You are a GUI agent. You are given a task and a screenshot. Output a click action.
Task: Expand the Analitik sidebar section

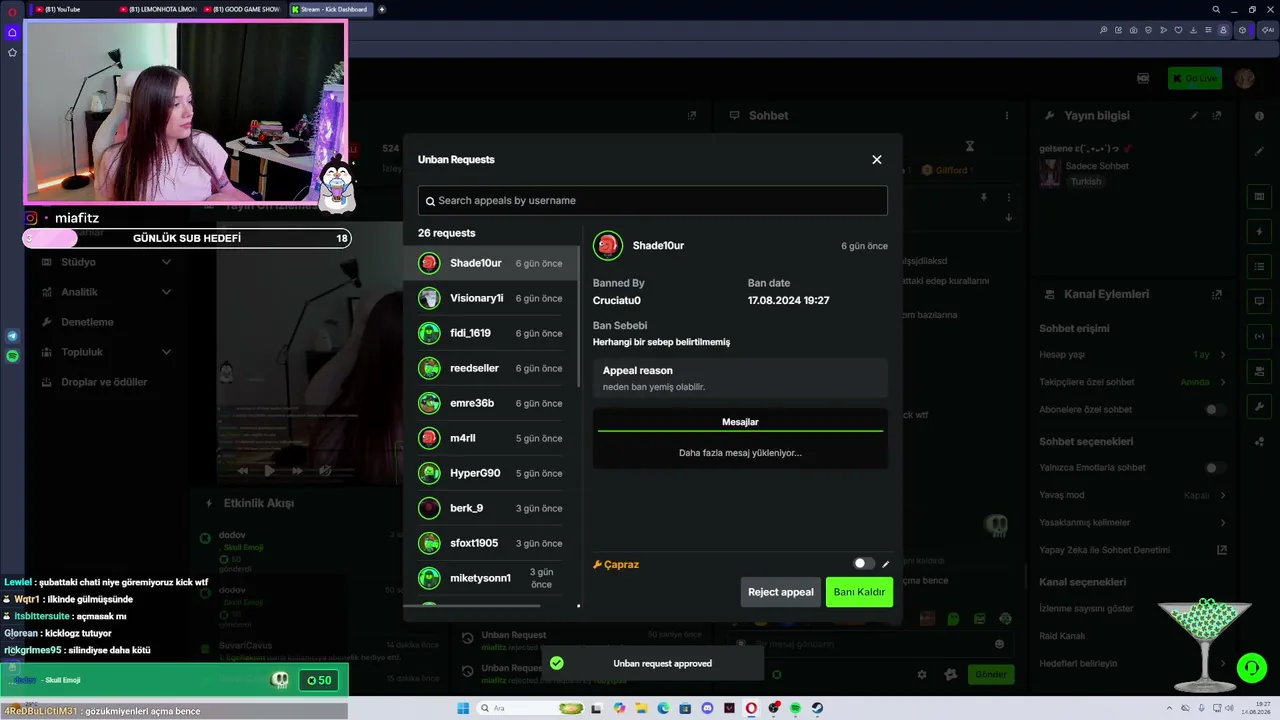tap(106, 292)
